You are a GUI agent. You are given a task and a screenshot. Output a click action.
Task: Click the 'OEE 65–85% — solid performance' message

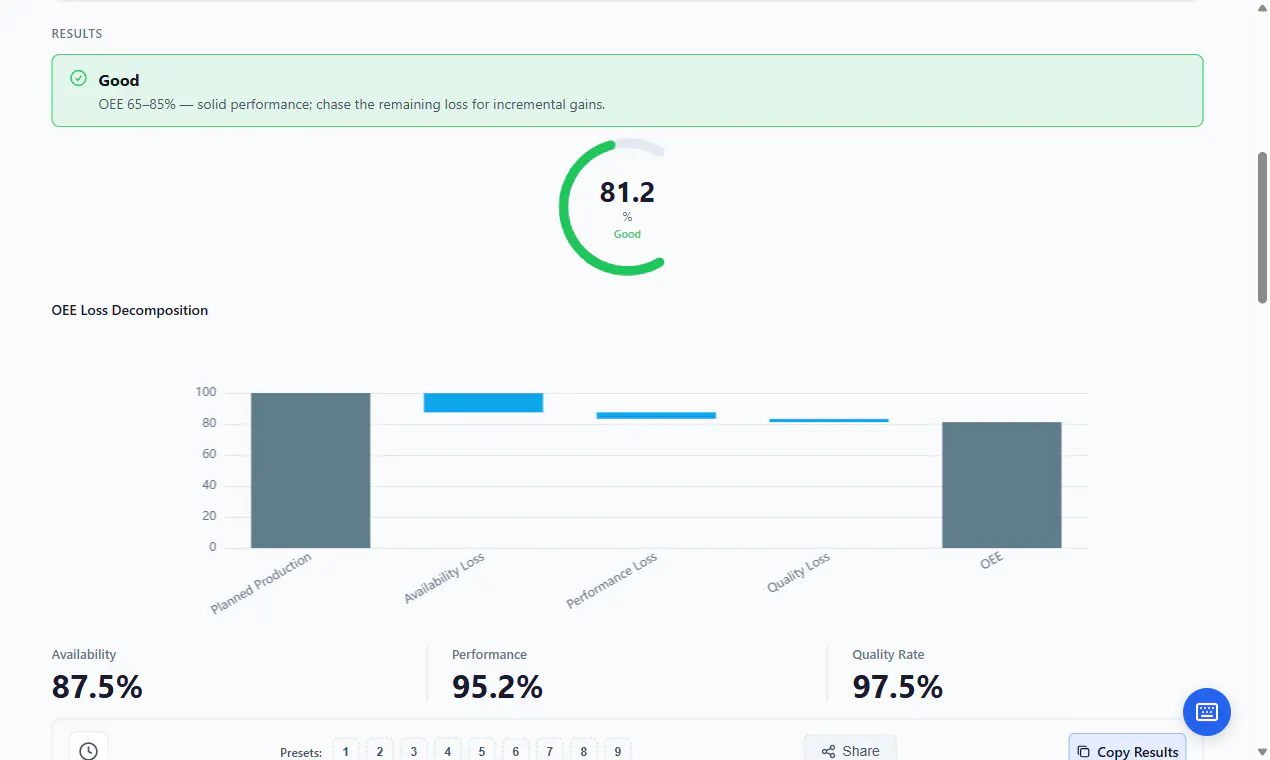352,104
